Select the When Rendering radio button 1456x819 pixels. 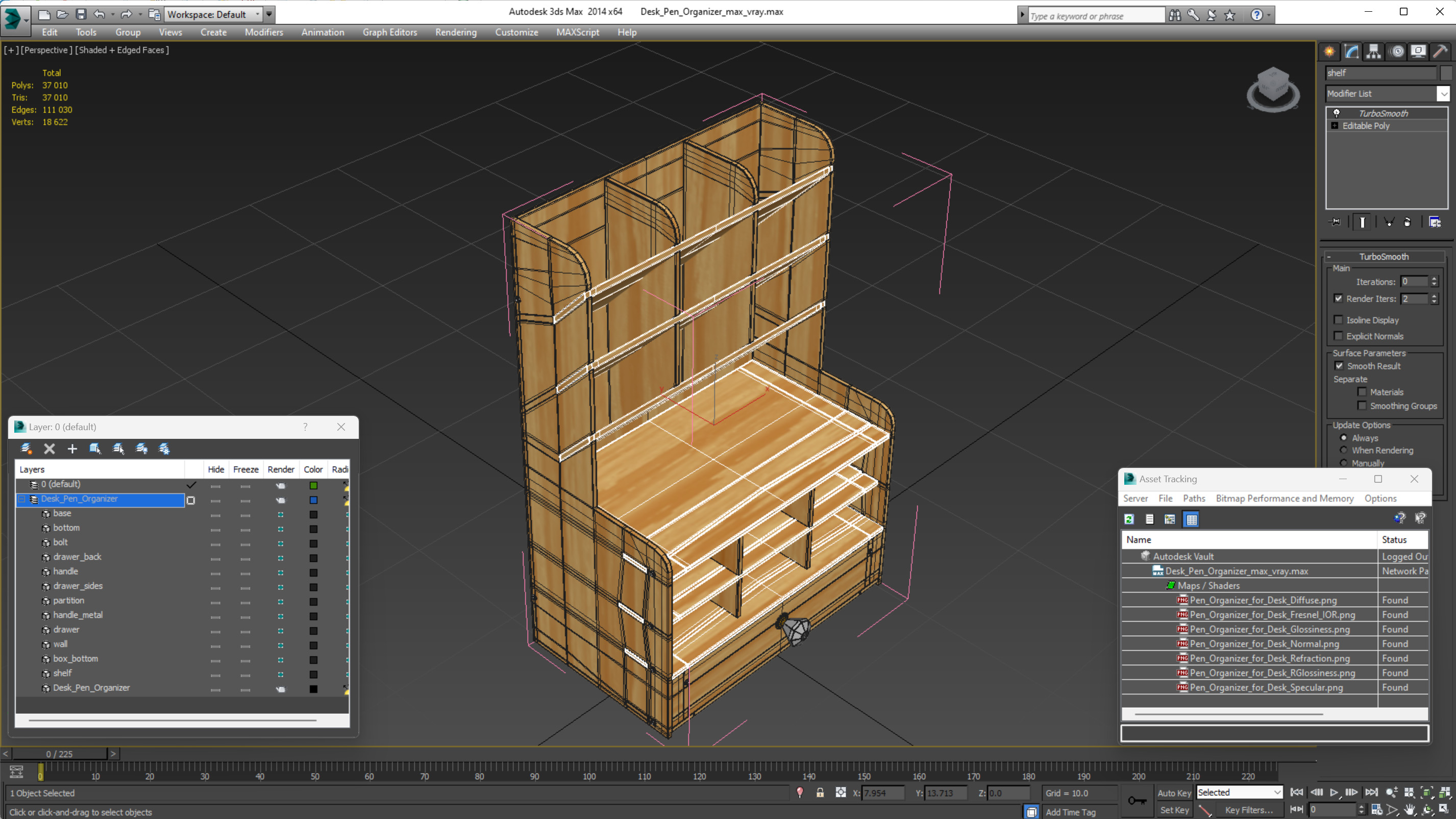click(x=1344, y=451)
